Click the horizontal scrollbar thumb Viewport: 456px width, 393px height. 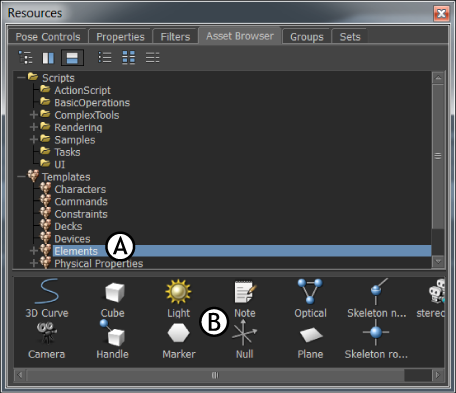pyautogui.click(x=215, y=375)
